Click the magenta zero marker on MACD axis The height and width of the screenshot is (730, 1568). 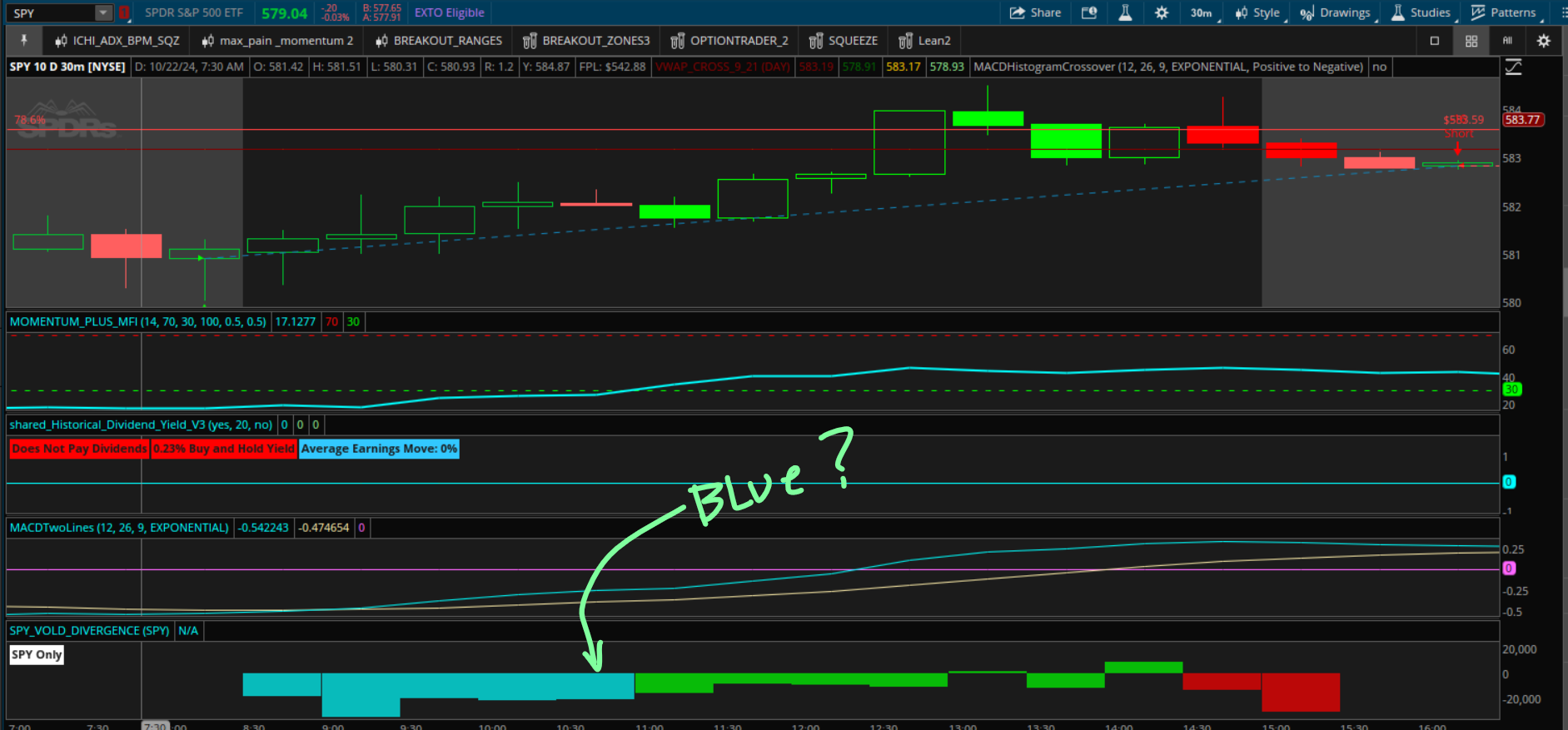click(1509, 569)
